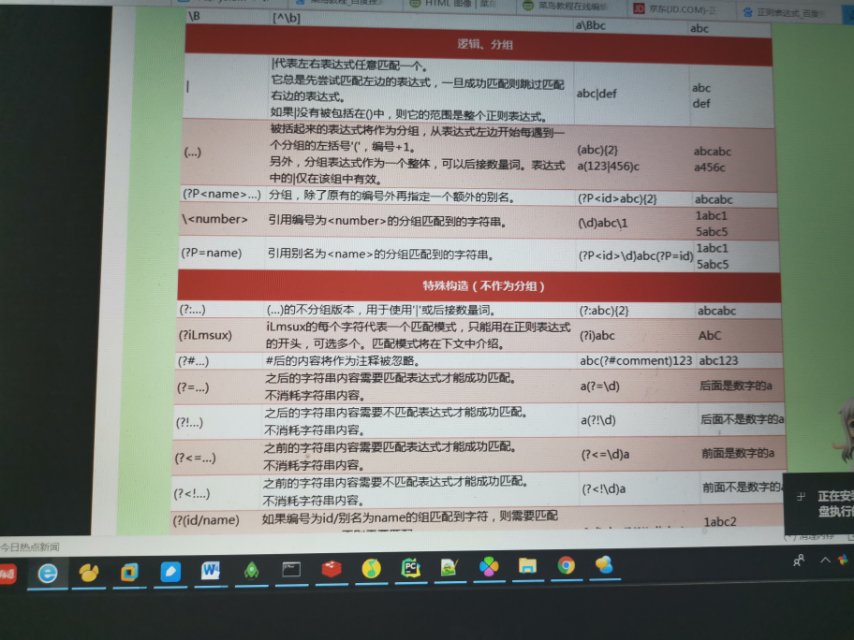
Task: Click the 今日热点新闻 status bar text
Action: 30,547
